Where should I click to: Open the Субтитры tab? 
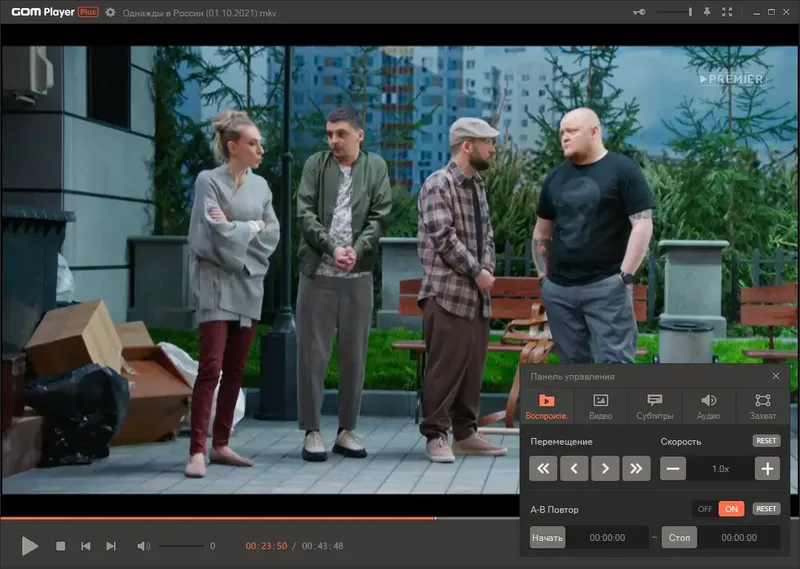point(655,406)
